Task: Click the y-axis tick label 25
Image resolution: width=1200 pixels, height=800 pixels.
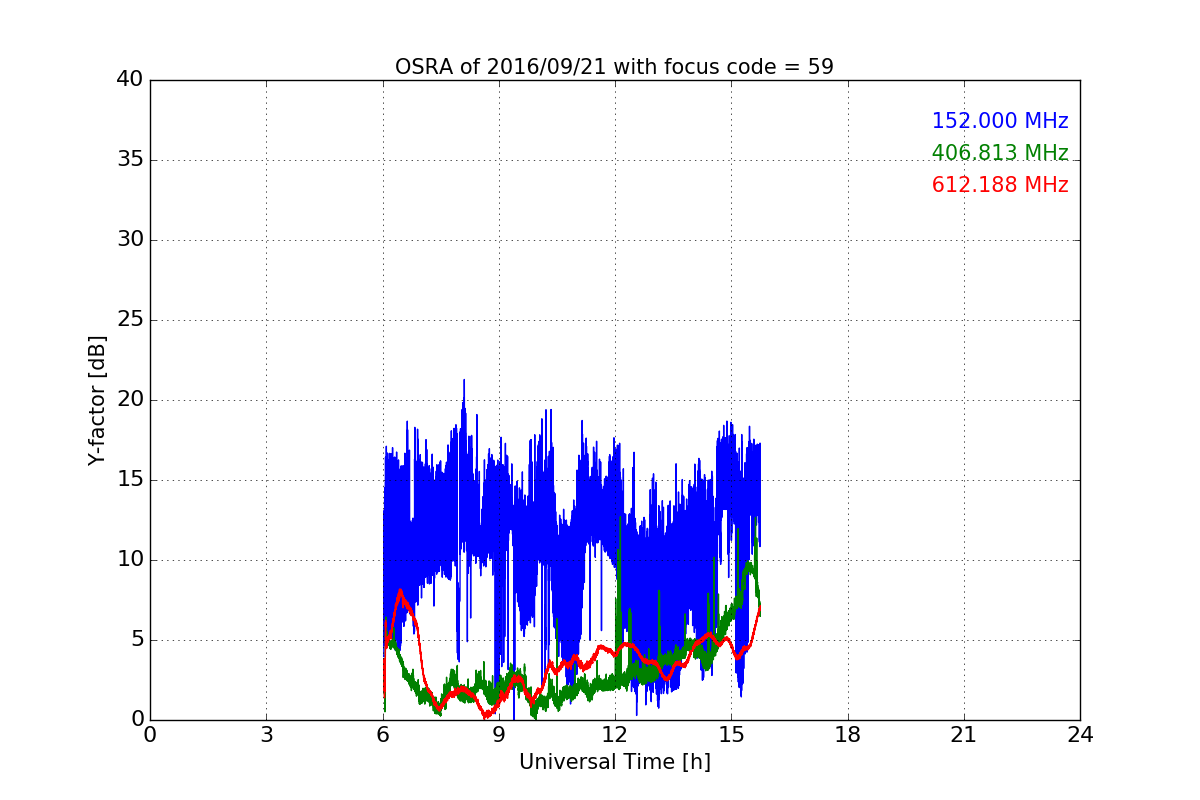Action: 130,320
